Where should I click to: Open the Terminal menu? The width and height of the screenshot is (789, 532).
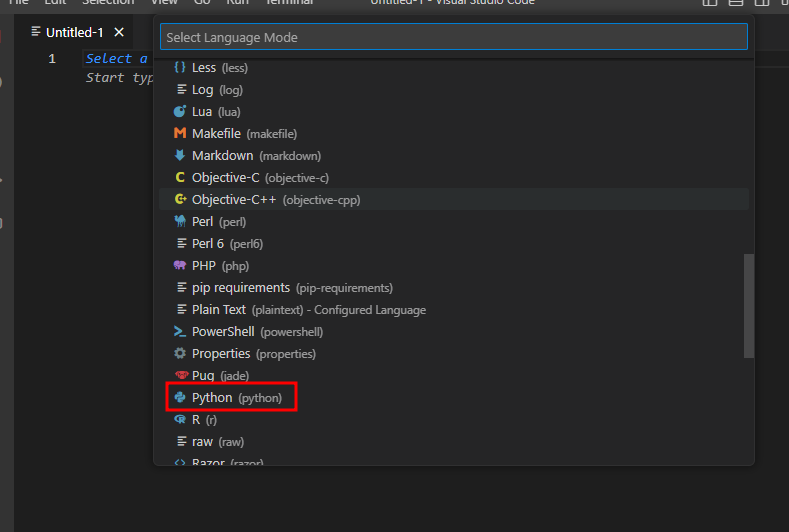pos(289,2)
